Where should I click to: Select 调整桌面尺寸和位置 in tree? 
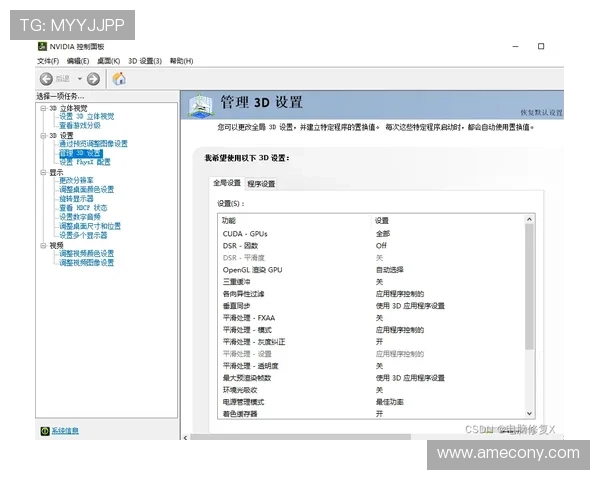tap(90, 226)
